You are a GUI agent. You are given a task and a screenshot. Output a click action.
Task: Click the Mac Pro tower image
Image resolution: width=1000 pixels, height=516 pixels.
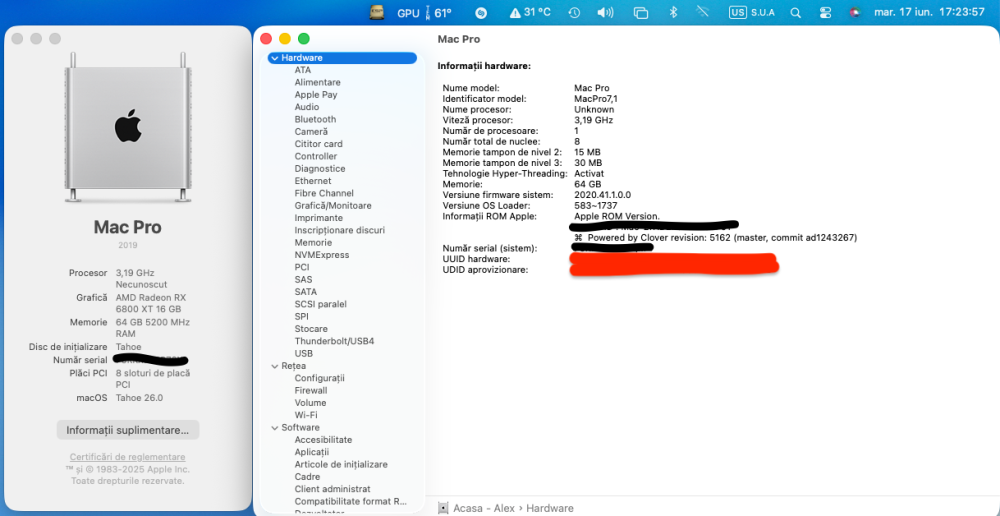128,126
